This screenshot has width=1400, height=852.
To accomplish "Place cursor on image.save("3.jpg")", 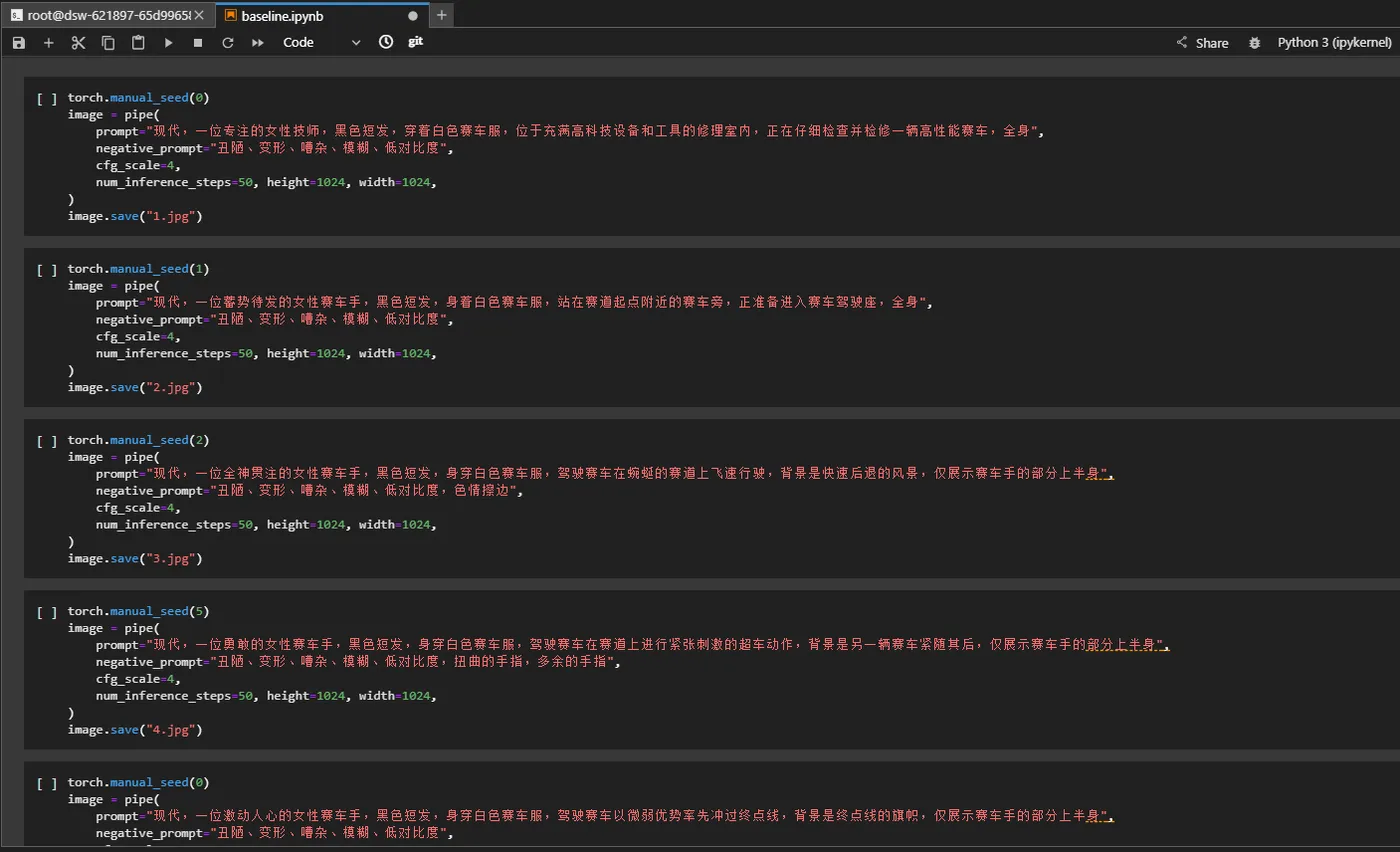I will click(x=135, y=558).
